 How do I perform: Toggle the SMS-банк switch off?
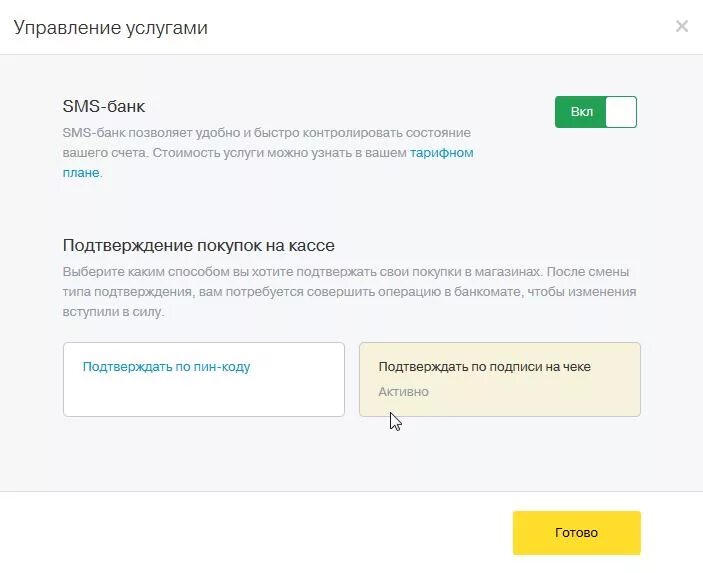[595, 112]
